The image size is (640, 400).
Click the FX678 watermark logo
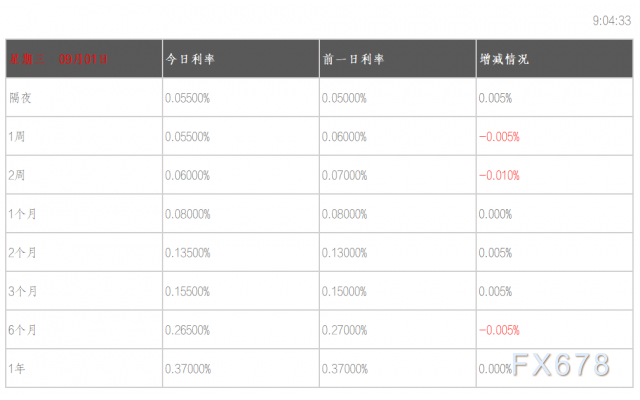point(560,365)
